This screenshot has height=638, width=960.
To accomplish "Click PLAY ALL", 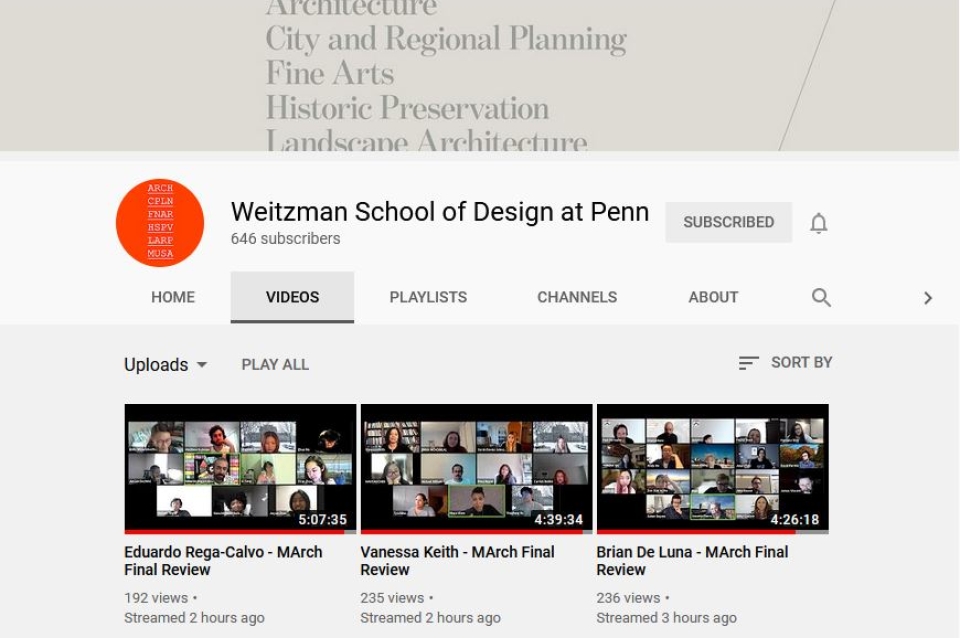I will pyautogui.click(x=275, y=365).
